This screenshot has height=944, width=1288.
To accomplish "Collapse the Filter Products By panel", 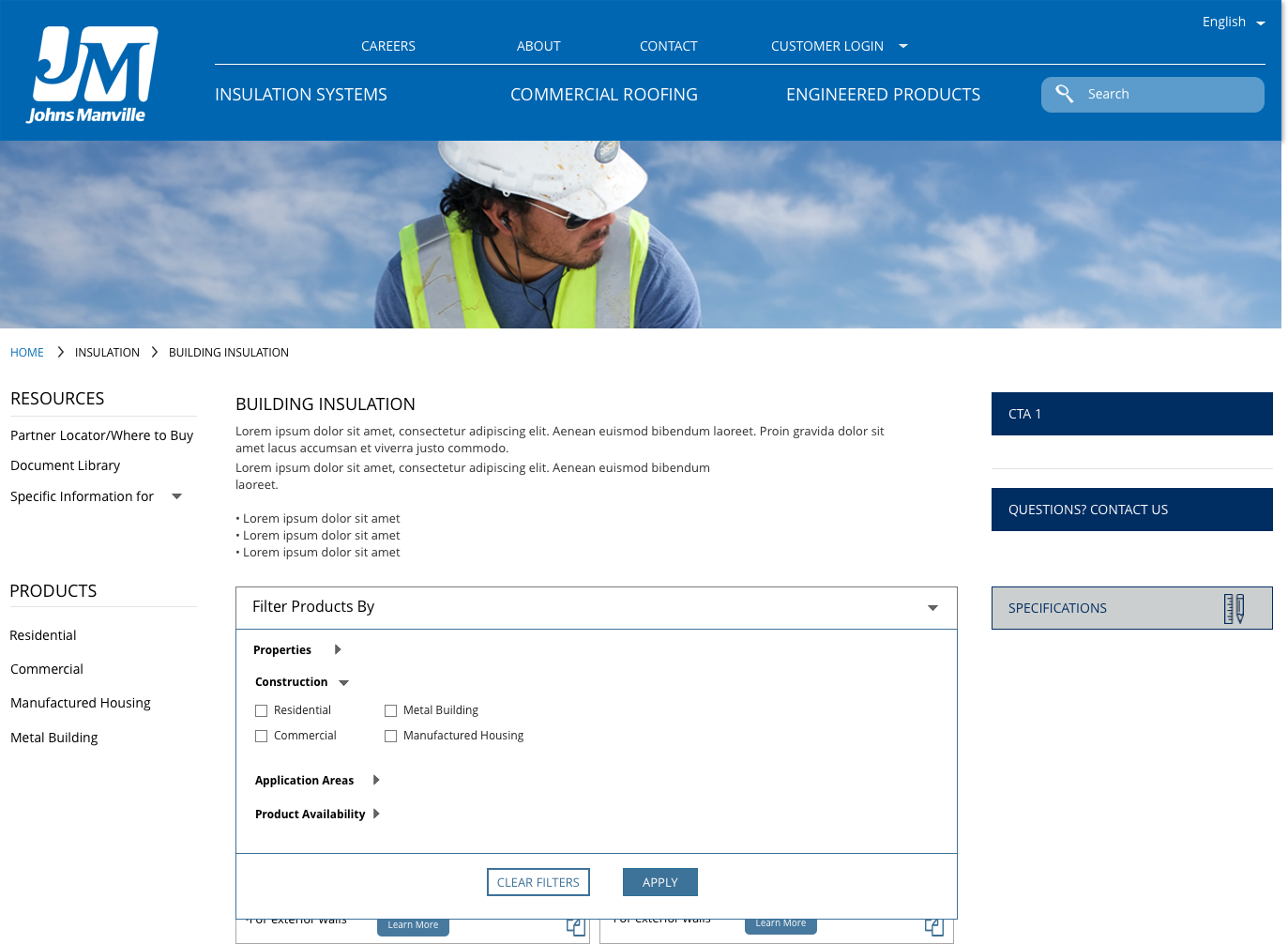I will click(932, 608).
